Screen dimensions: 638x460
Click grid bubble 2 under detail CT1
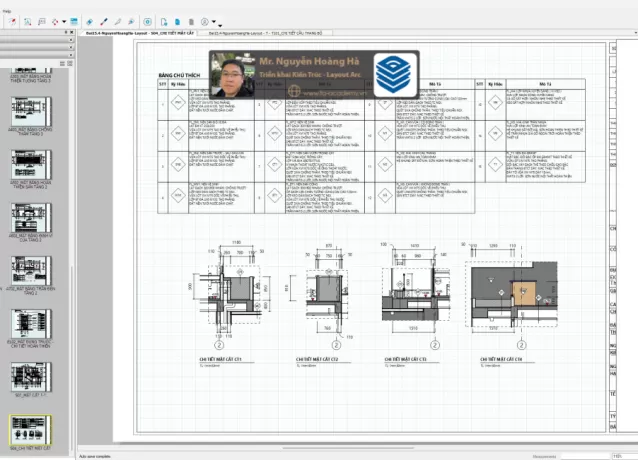coord(219,345)
